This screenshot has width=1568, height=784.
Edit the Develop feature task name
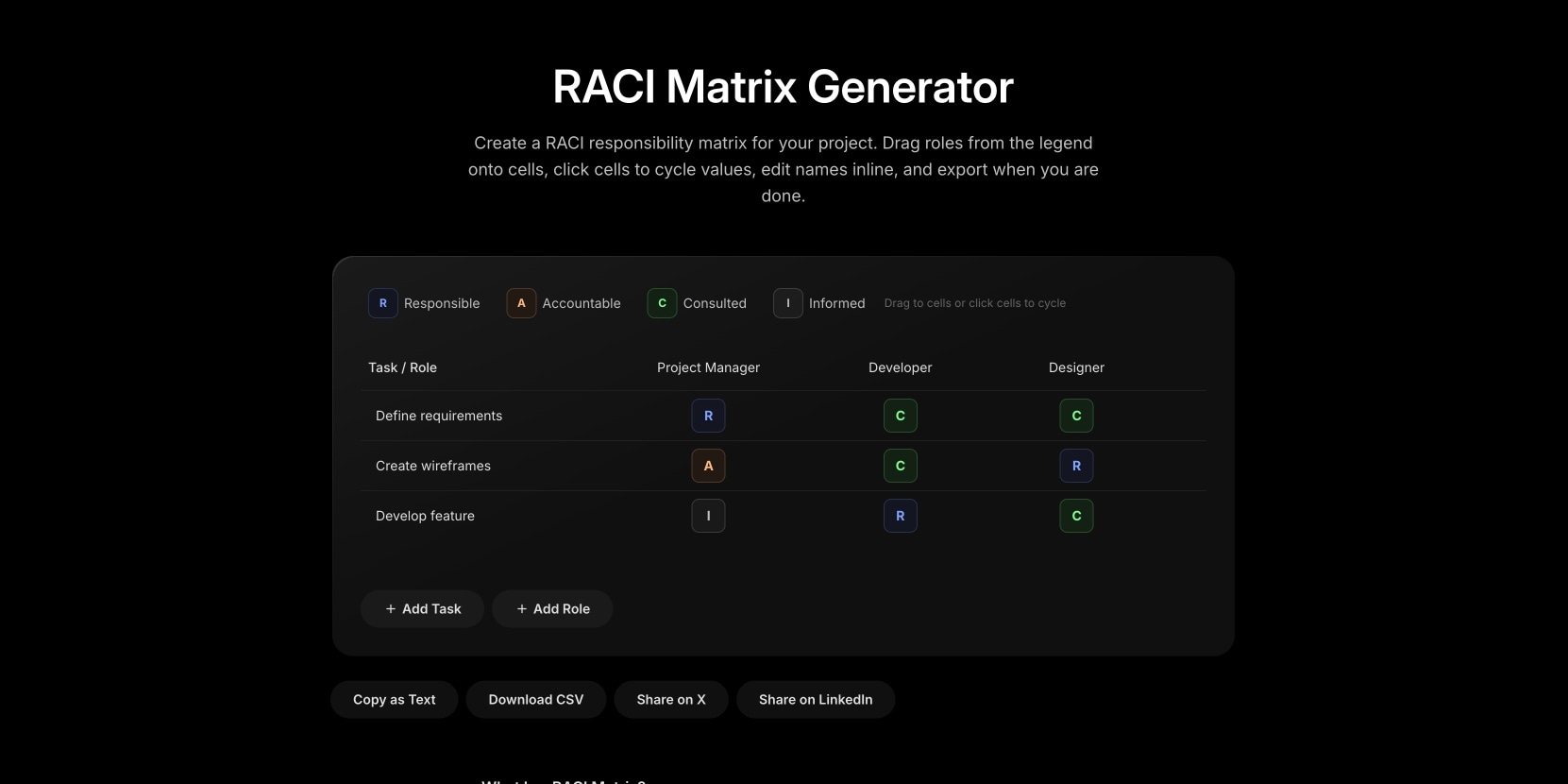tap(425, 516)
